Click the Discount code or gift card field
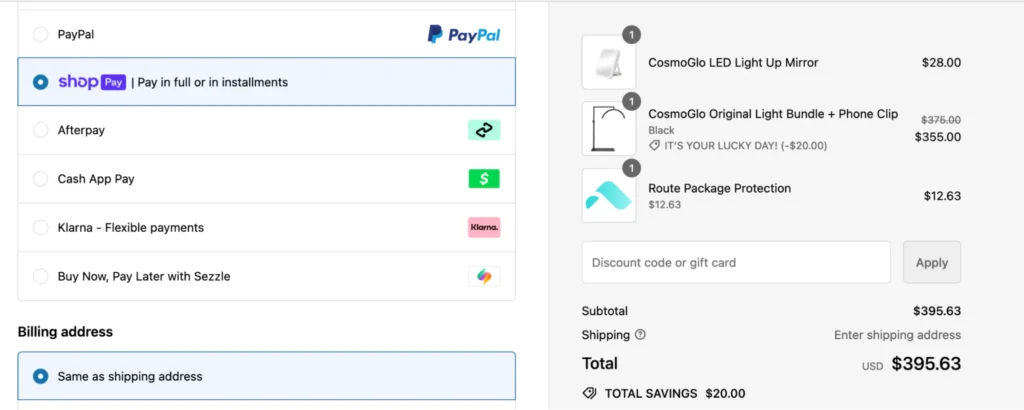 pyautogui.click(x=736, y=262)
